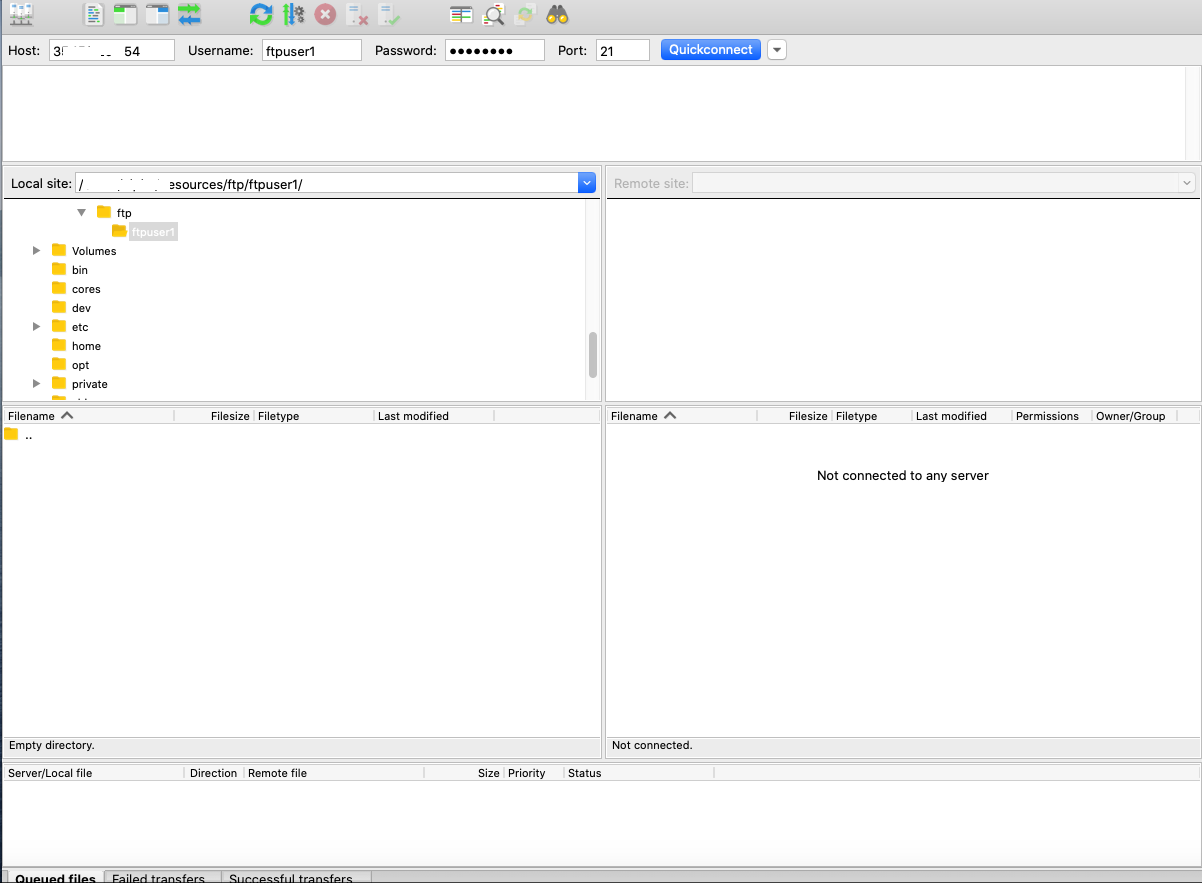Open the directory listing filters icon
The height and width of the screenshot is (883, 1202).
pos(461,15)
